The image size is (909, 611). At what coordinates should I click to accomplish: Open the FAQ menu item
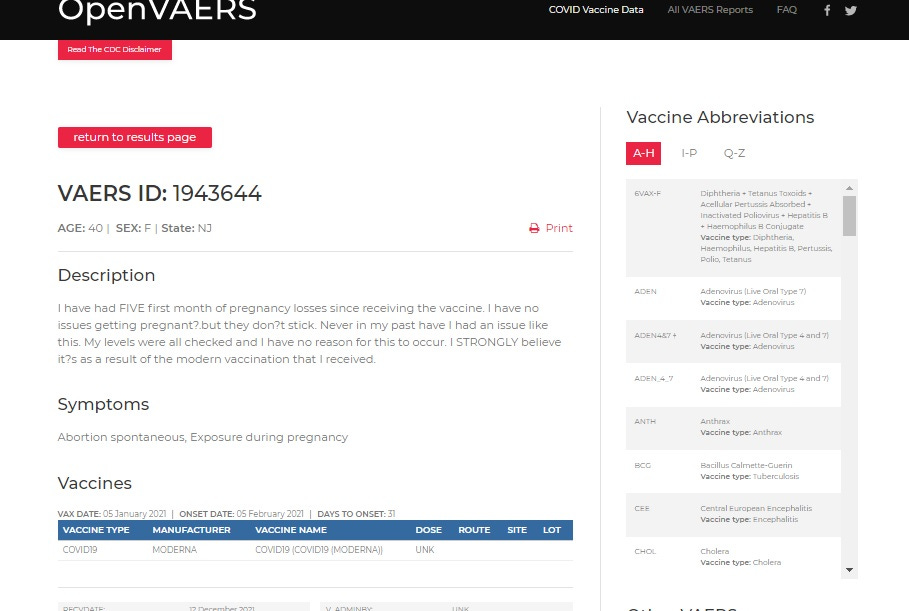[x=787, y=10]
